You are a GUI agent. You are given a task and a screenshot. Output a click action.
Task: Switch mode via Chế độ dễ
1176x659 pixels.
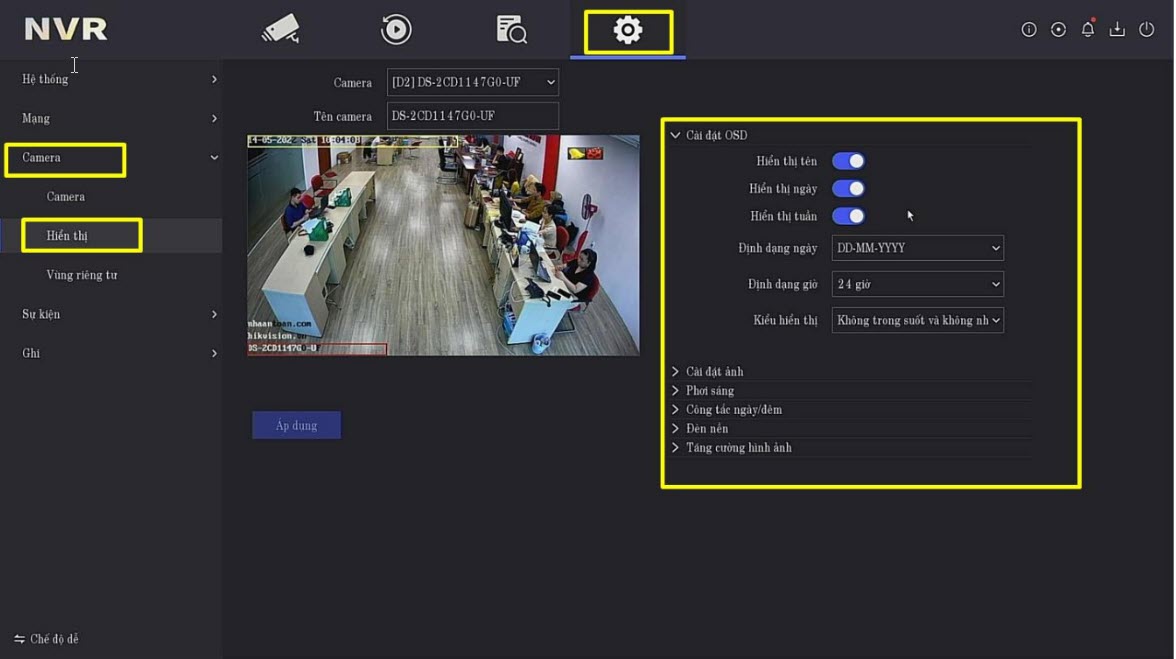[x=46, y=639]
